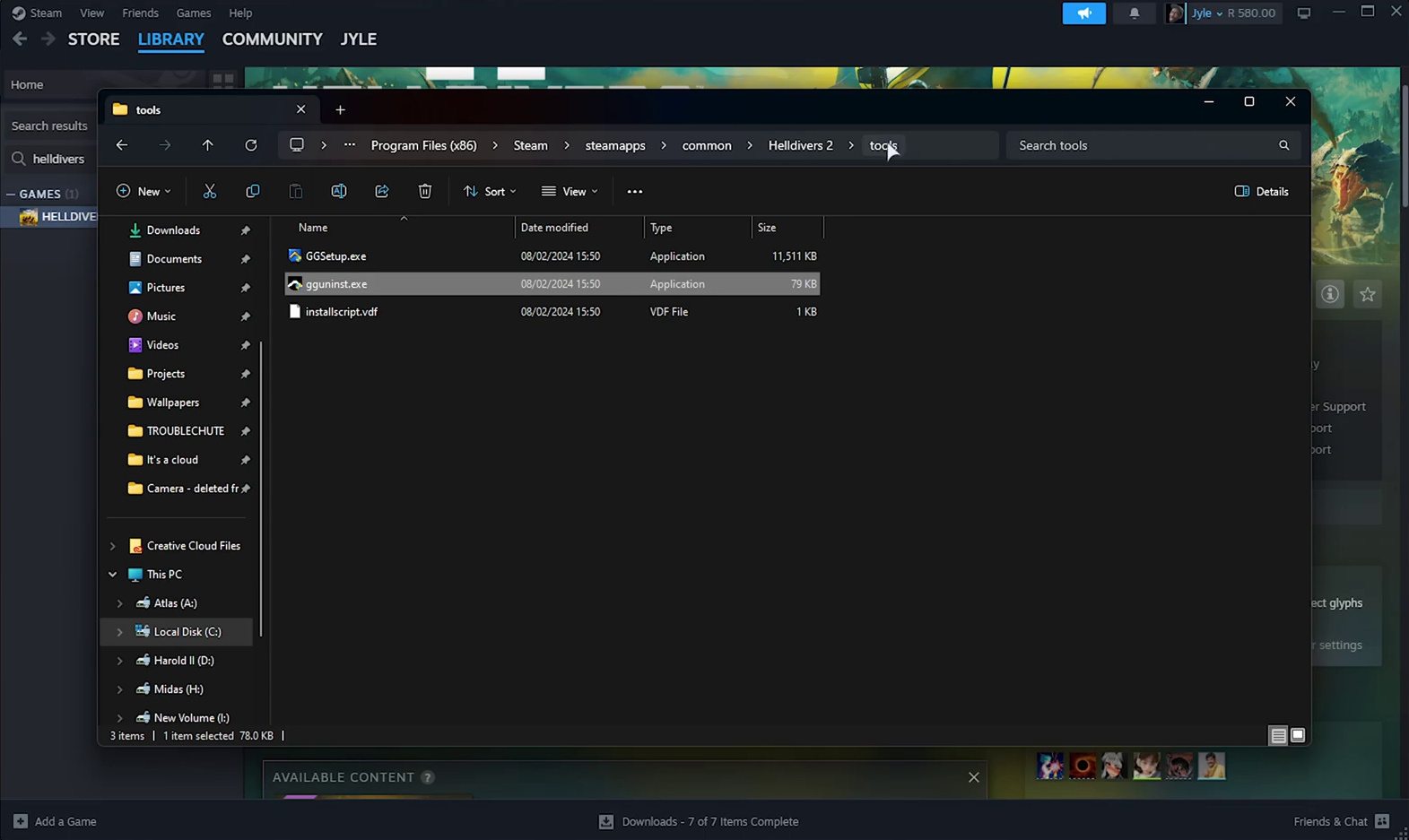Viewport: 1409px width, 840px height.
Task: Click the Paste clipboard icon
Action: [x=296, y=191]
